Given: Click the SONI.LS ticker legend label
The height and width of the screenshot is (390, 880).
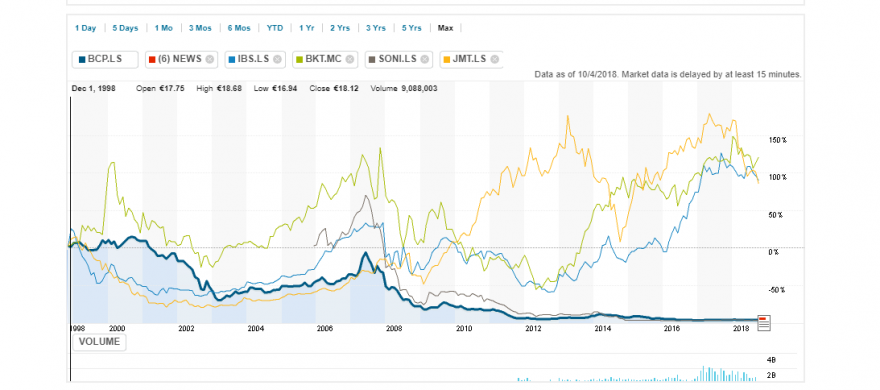Looking at the screenshot, I should (x=398, y=59).
